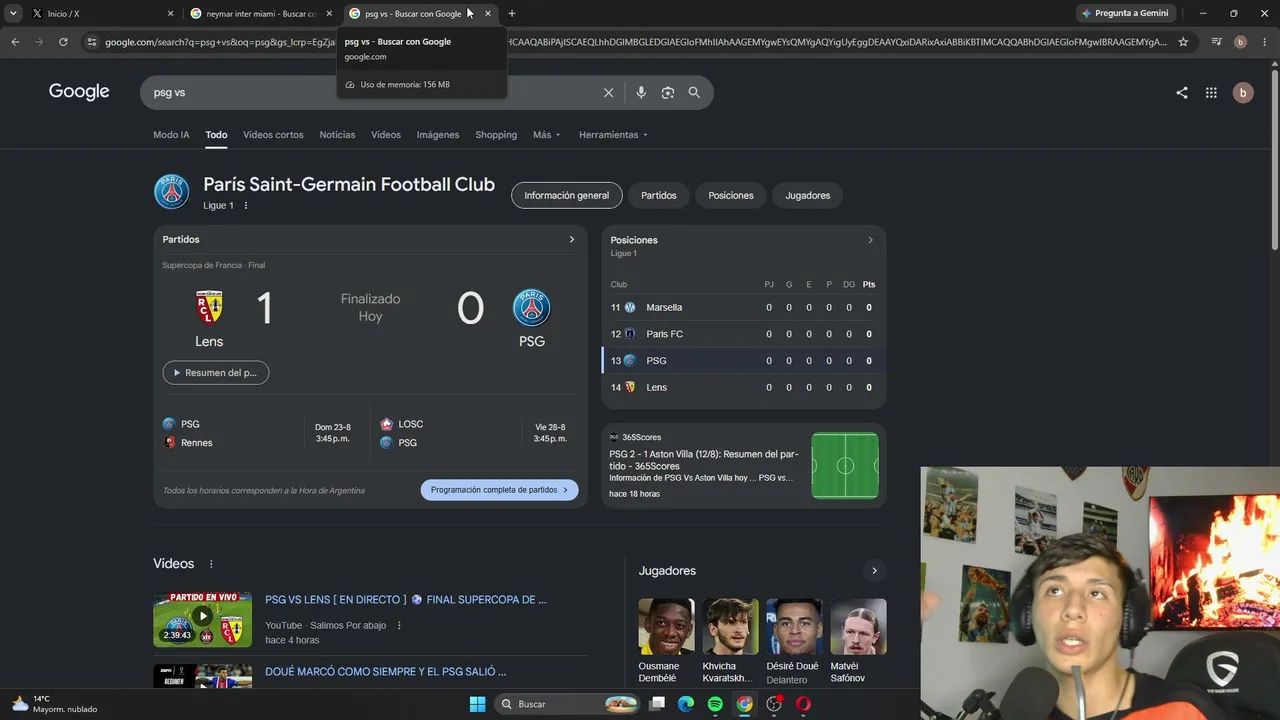Image resolution: width=1280 pixels, height=720 pixels.
Task: Open the media controls toolbar icon
Action: [1216, 42]
